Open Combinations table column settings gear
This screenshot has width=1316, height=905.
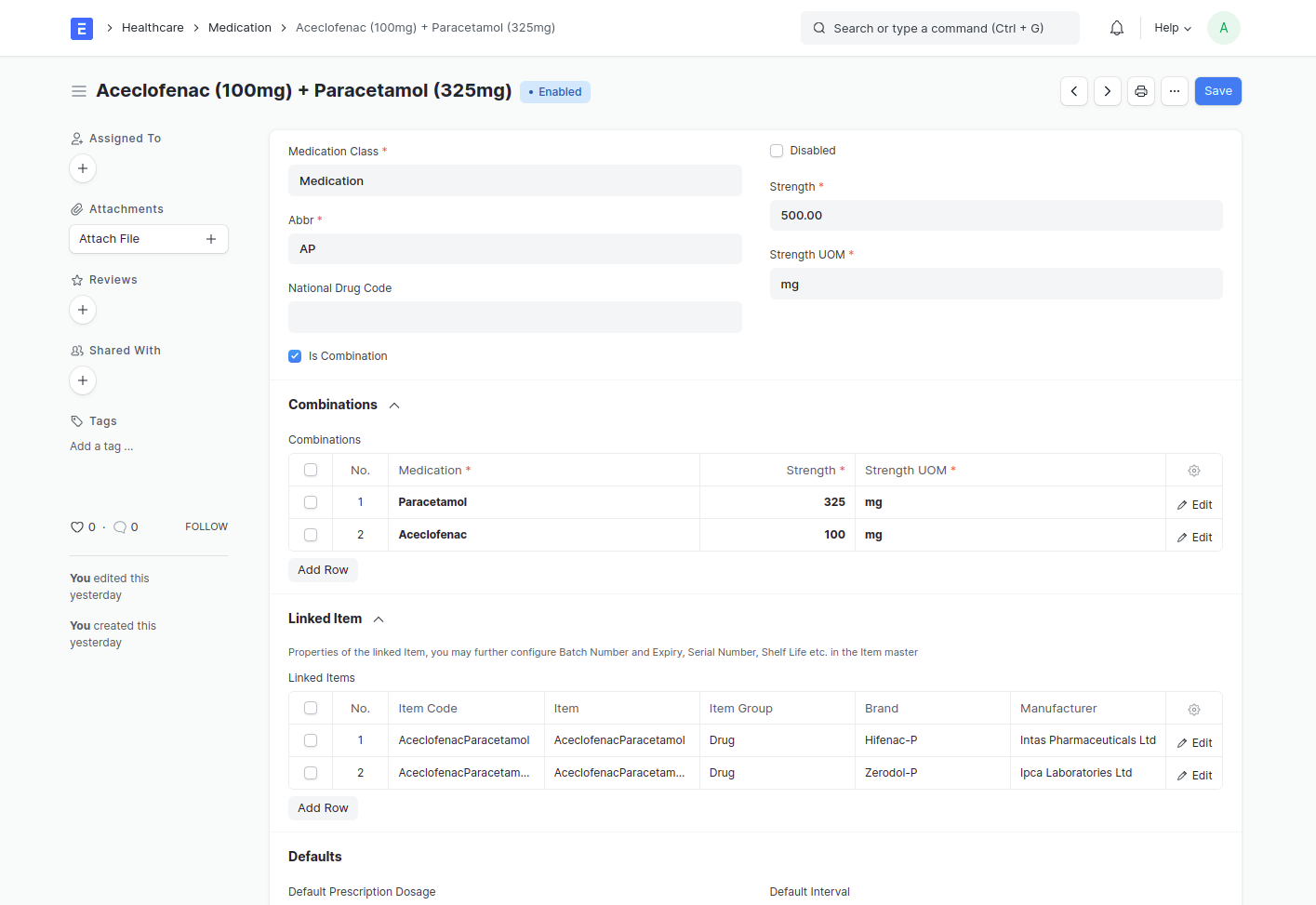click(x=1194, y=471)
